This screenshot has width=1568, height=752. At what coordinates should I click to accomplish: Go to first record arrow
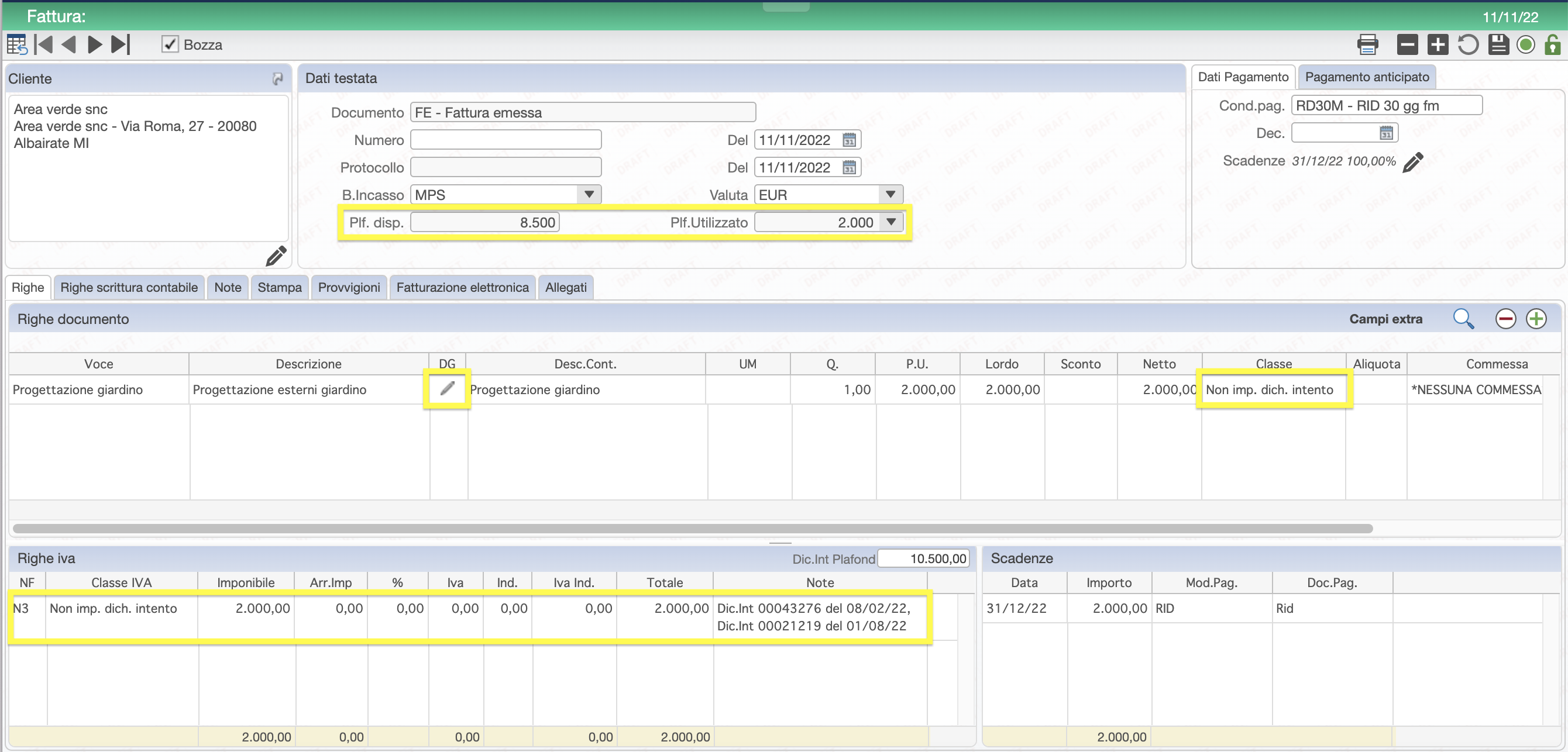(44, 44)
